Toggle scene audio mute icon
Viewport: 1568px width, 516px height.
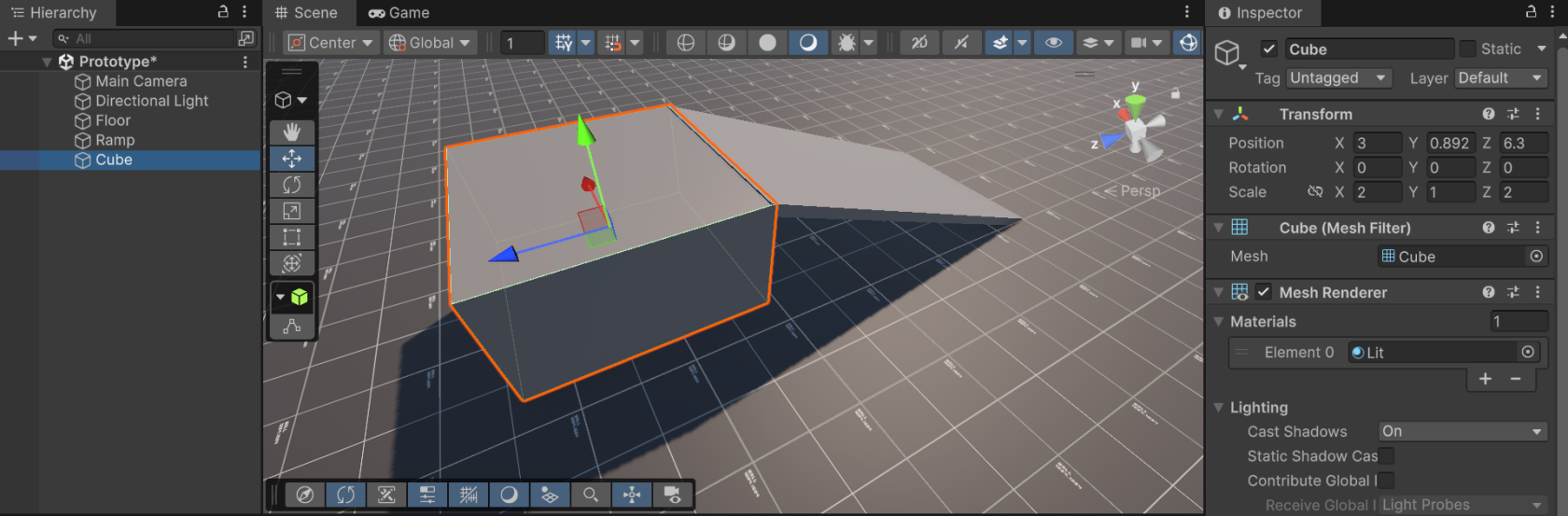(x=960, y=43)
